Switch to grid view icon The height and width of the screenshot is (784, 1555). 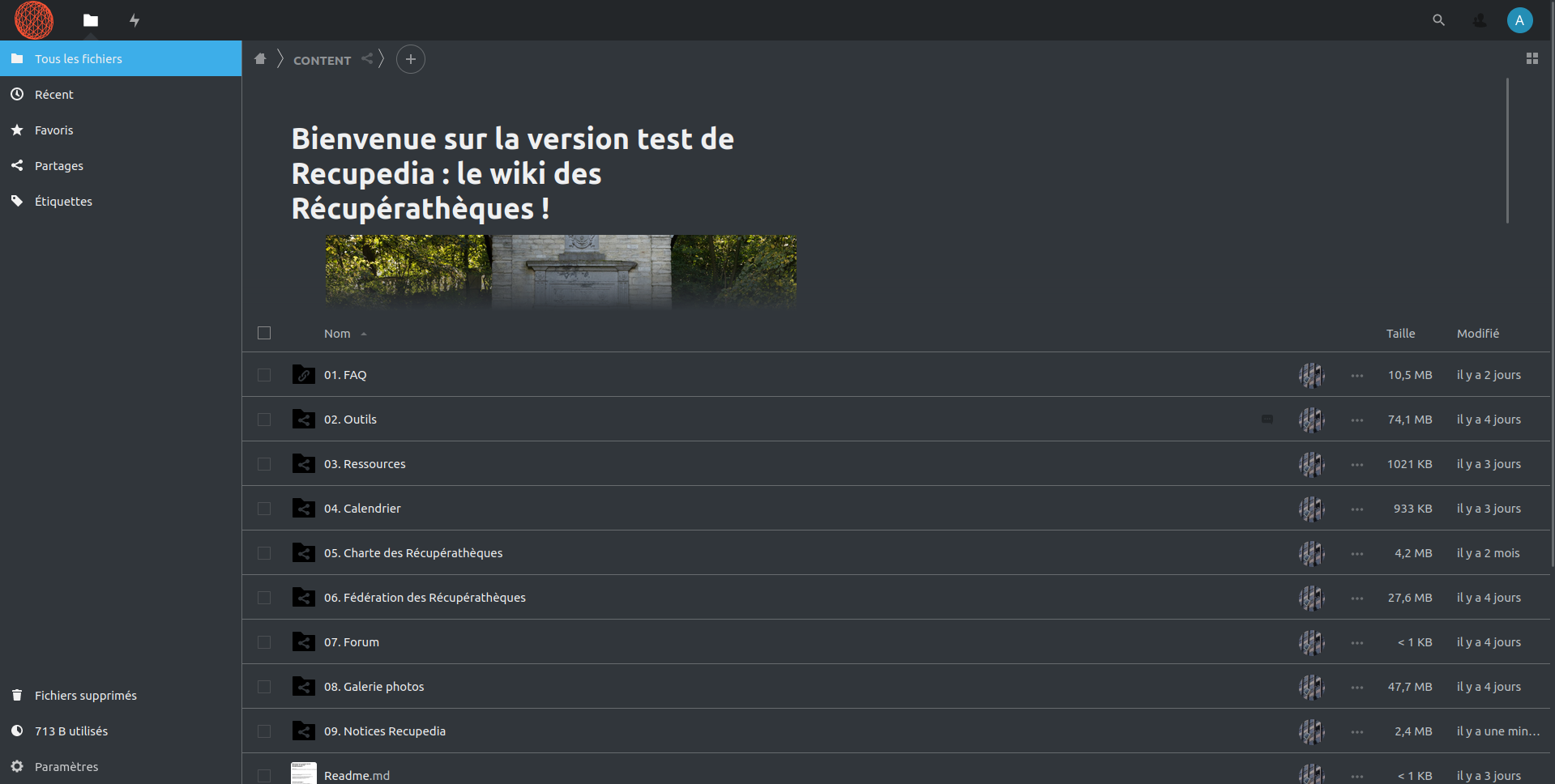(1532, 59)
